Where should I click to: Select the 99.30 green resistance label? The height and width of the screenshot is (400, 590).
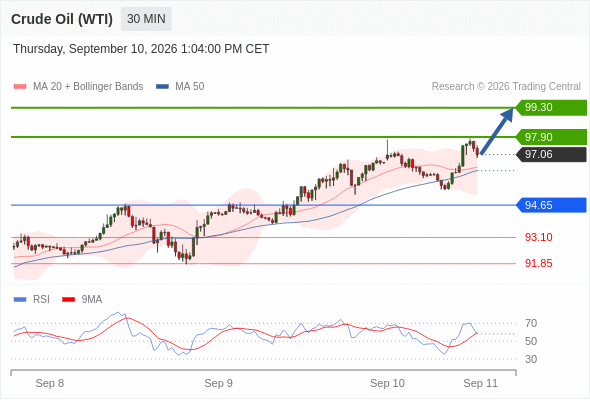coord(551,108)
